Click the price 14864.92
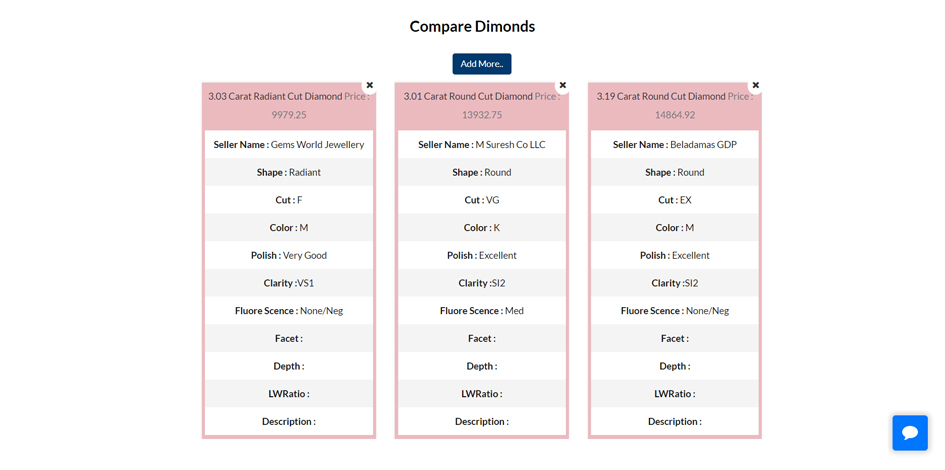Image resolution: width=945 pixels, height=470 pixels. point(675,115)
